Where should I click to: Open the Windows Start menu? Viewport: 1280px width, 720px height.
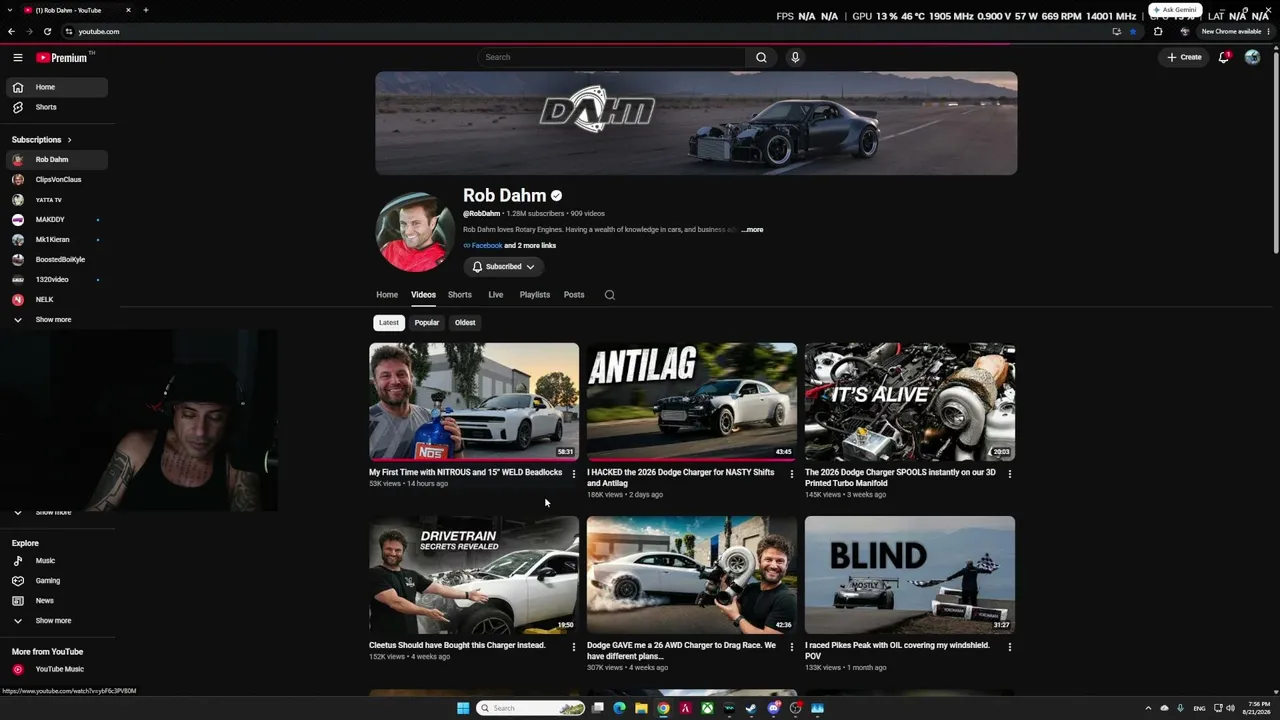pyautogui.click(x=463, y=708)
